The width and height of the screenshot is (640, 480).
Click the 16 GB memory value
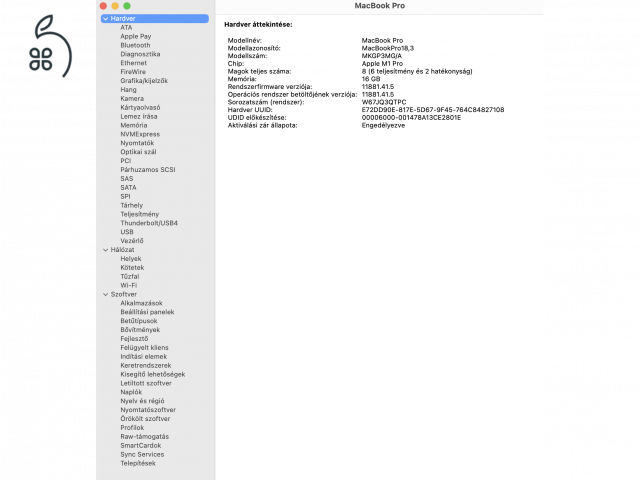[x=371, y=79]
